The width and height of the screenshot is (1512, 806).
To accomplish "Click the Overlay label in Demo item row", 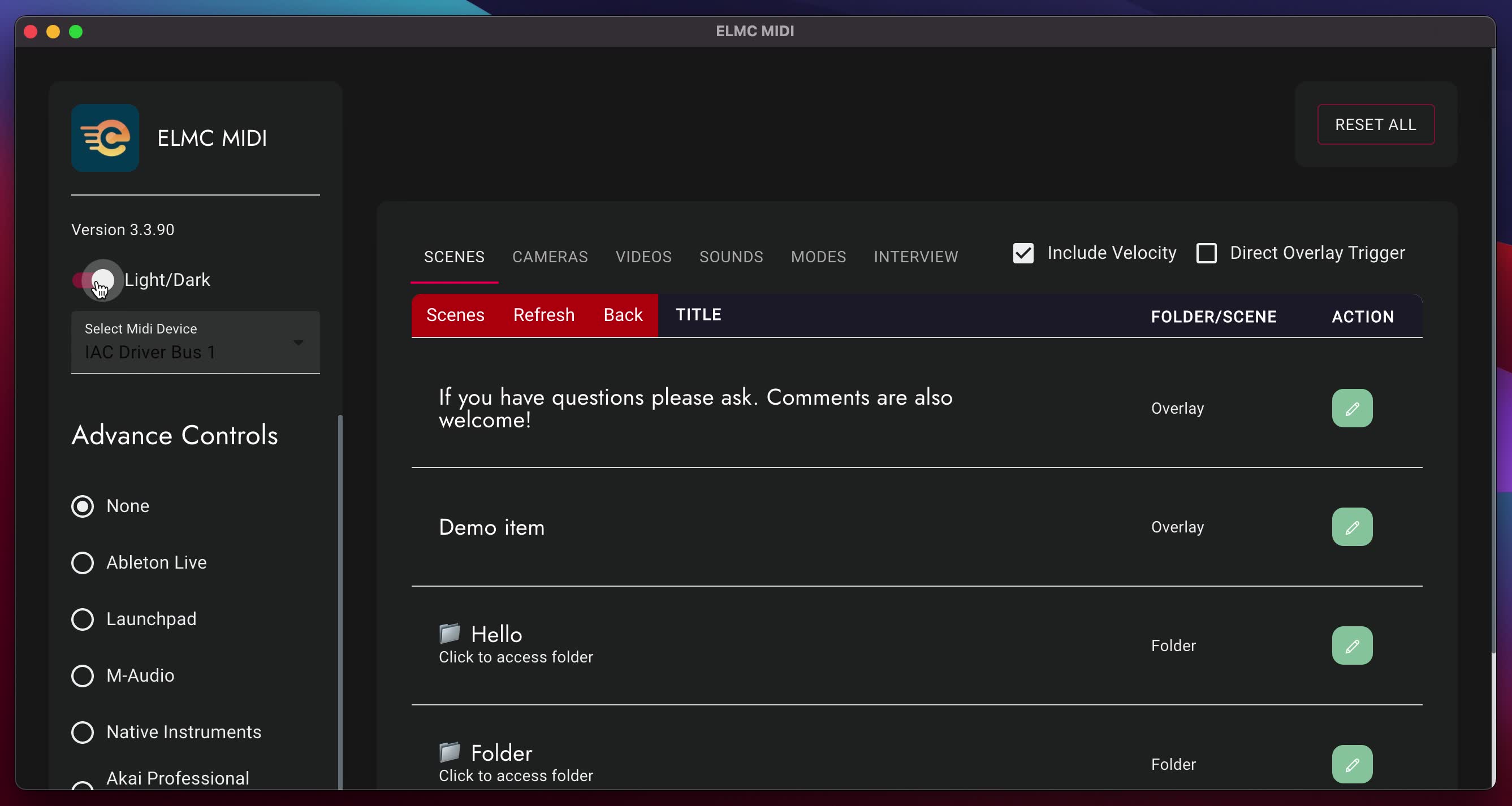I will point(1177,527).
